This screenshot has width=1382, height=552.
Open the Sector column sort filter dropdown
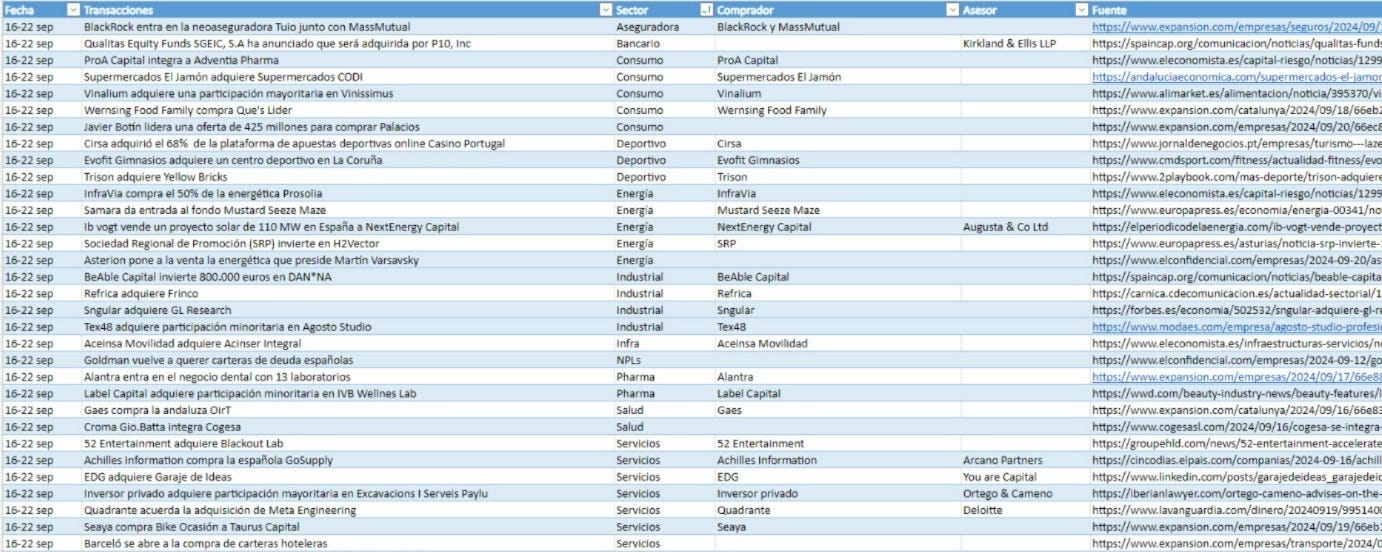(707, 9)
